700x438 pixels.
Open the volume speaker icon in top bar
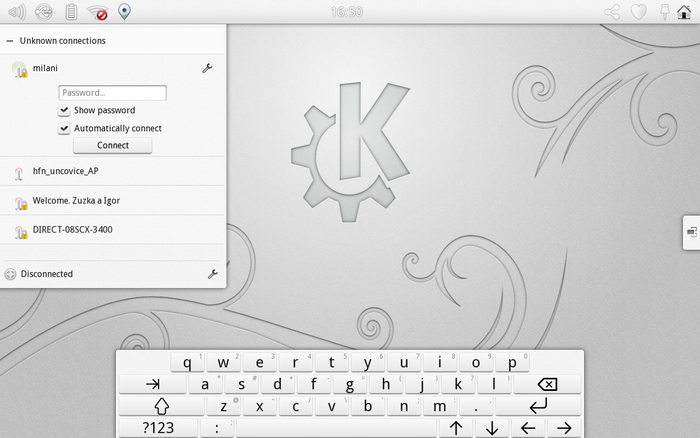pyautogui.click(x=17, y=12)
